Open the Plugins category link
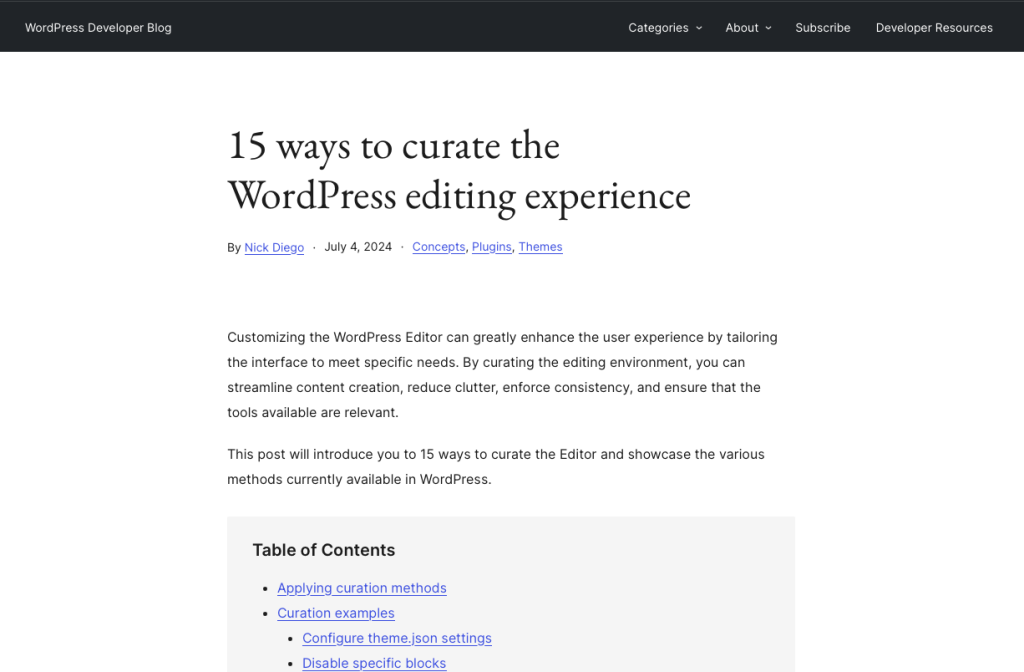This screenshot has height=672, width=1024. tap(491, 247)
